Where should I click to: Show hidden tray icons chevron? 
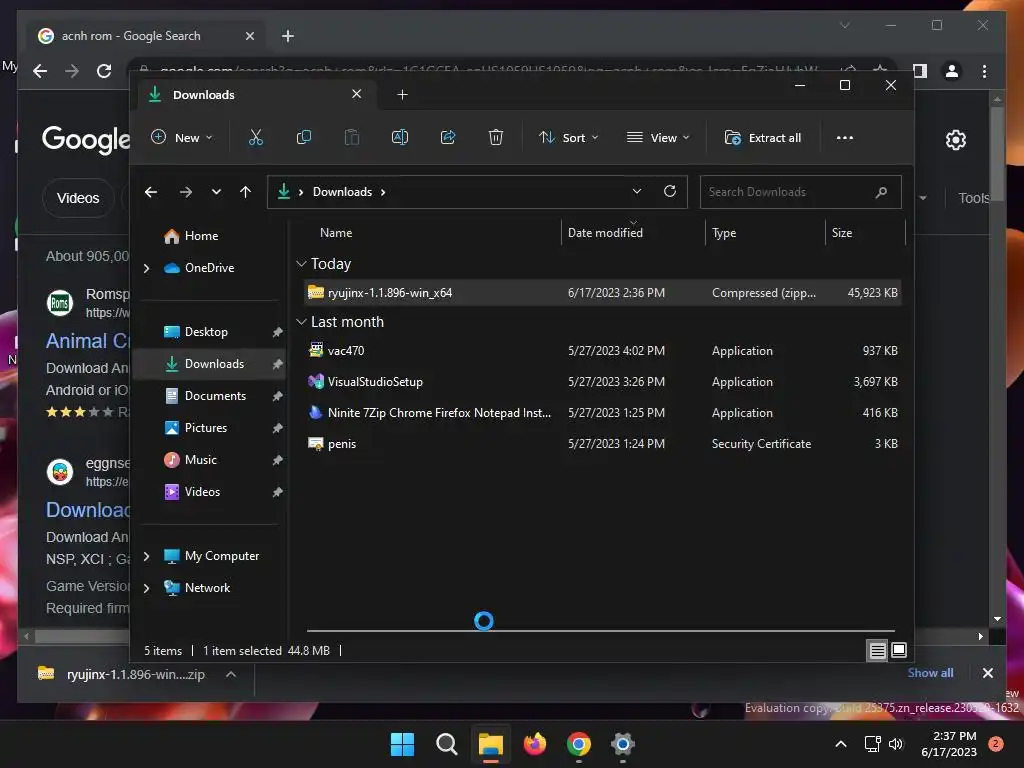point(841,744)
